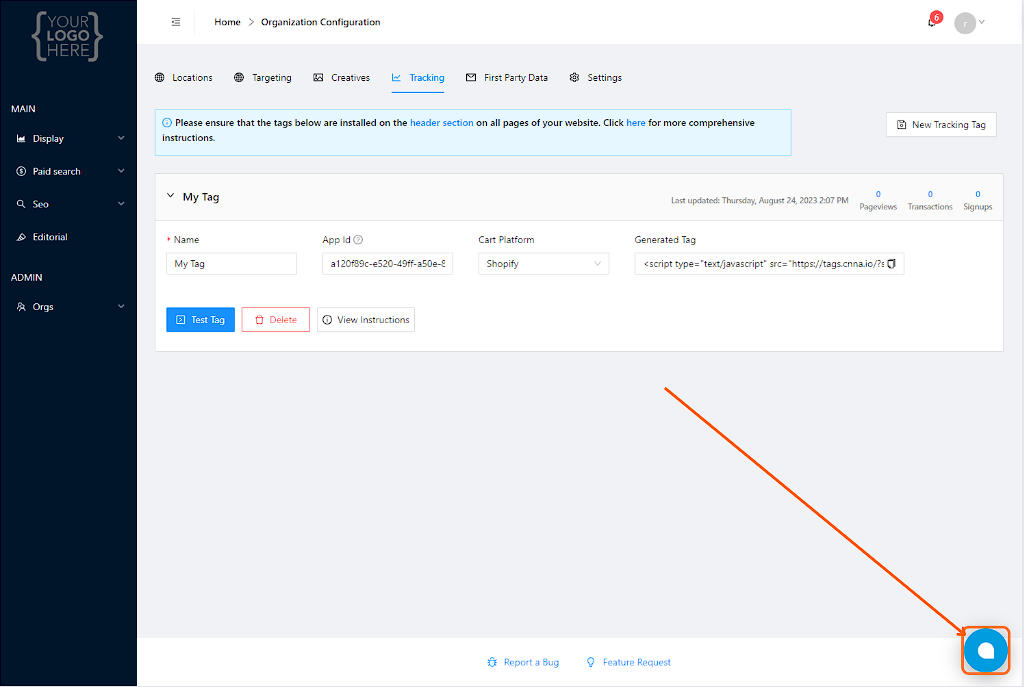Open the chat widget bubble

985,650
